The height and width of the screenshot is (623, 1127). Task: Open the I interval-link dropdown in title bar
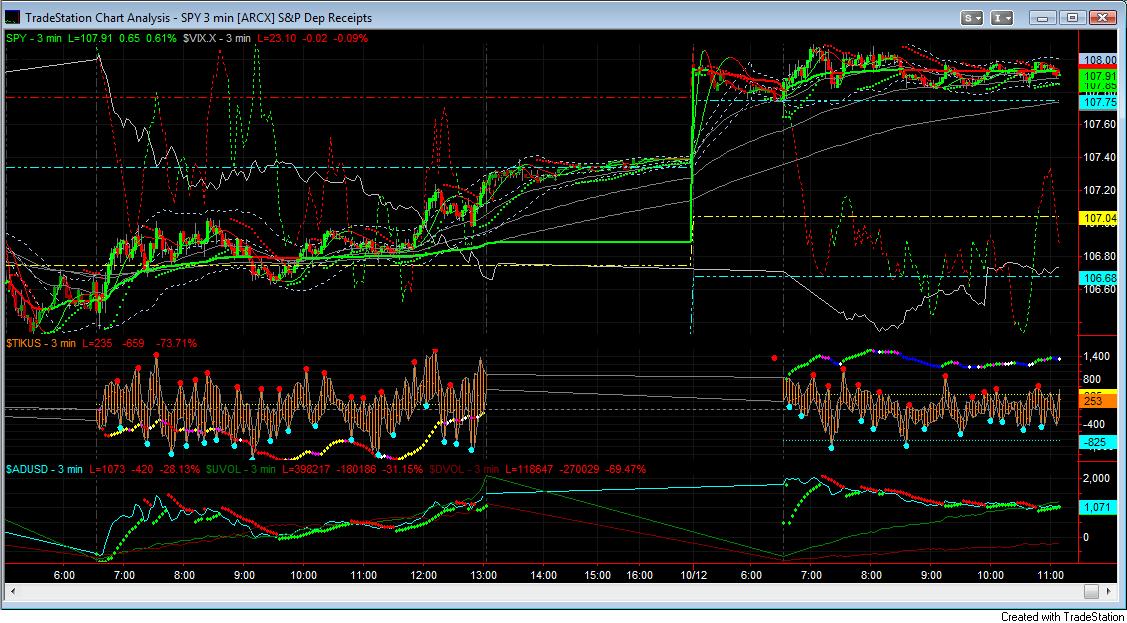1002,17
